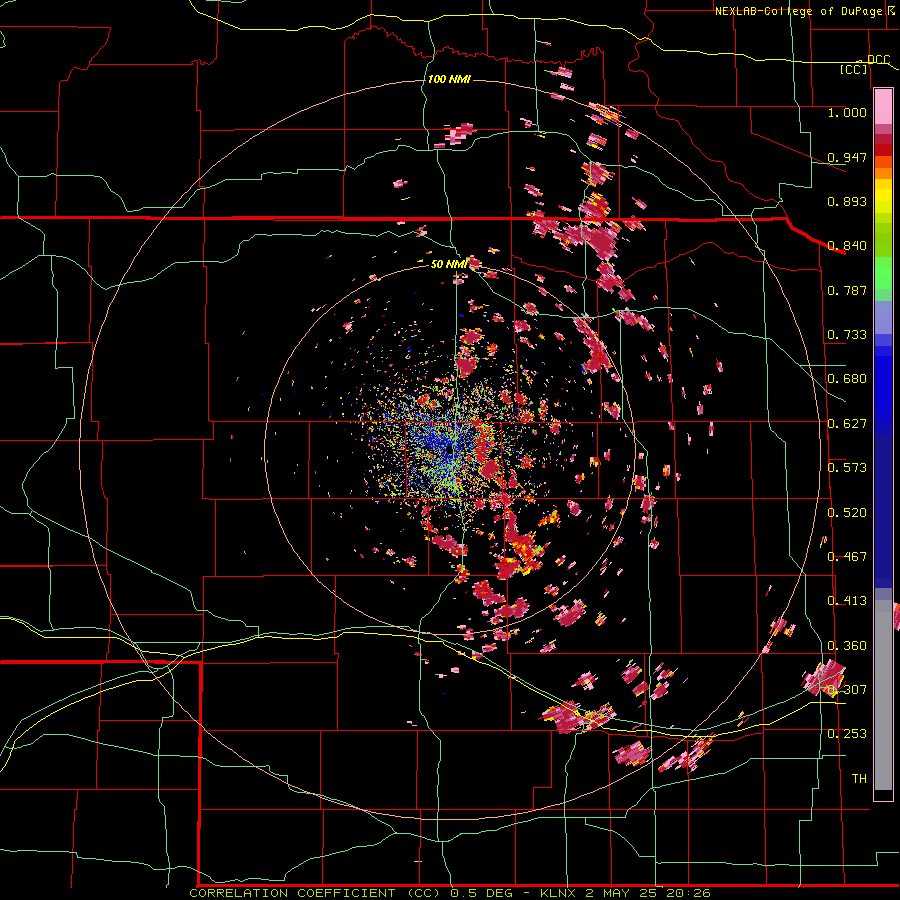Click the 0.787 scale value

click(x=847, y=290)
